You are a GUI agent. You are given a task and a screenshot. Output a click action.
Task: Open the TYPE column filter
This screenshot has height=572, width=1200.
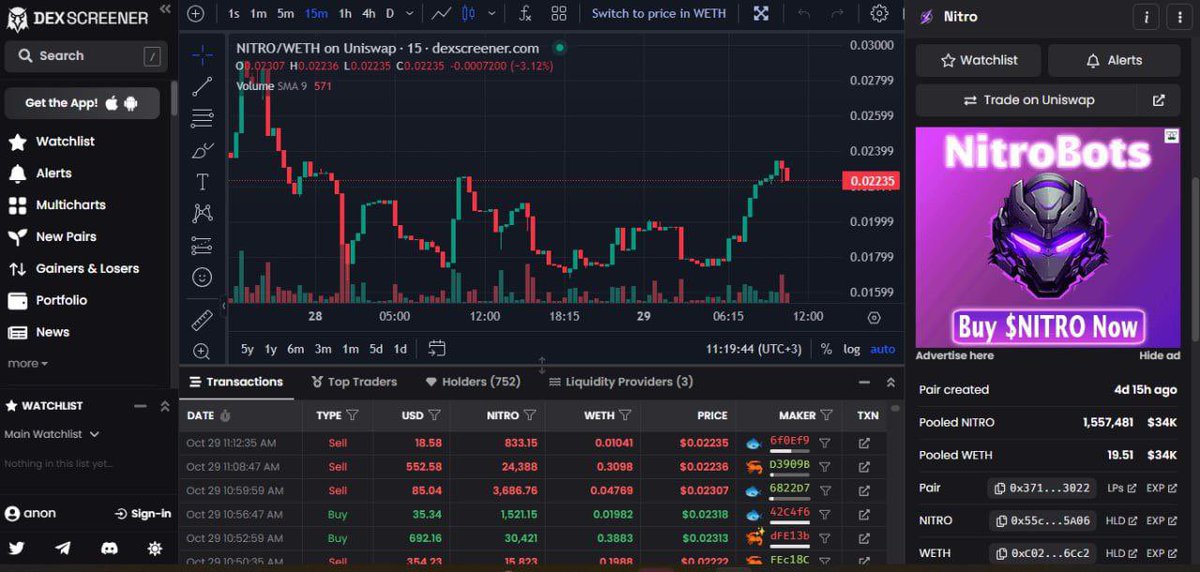pyautogui.click(x=352, y=415)
